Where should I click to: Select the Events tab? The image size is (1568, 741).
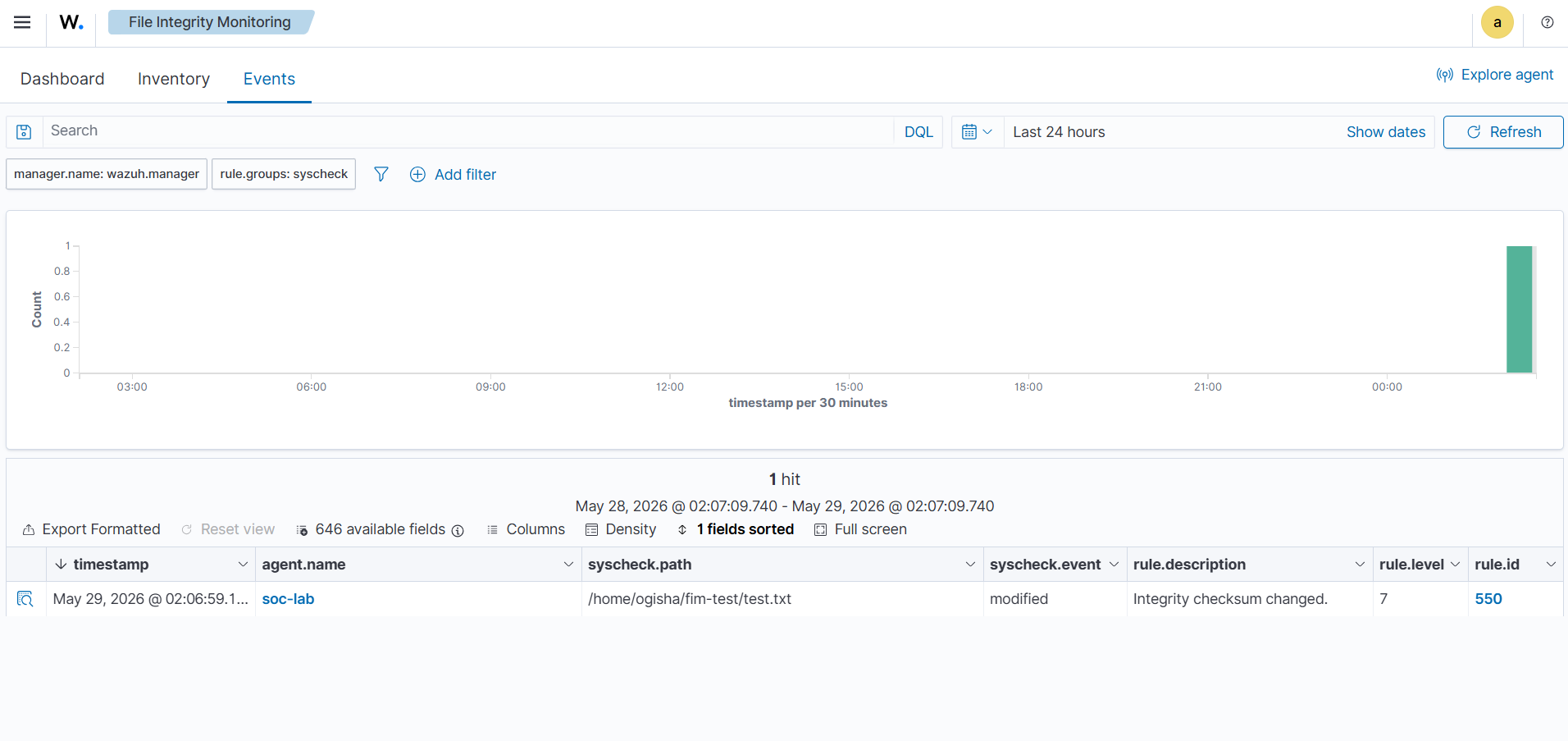(x=269, y=79)
